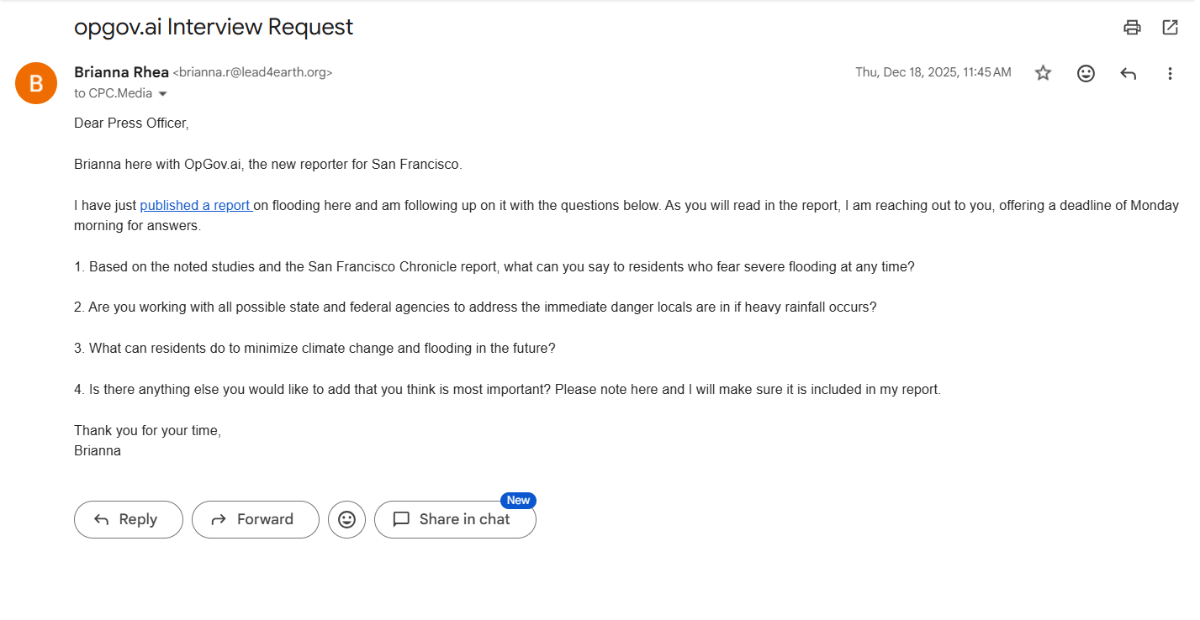The height and width of the screenshot is (620, 1200).
Task: Click the timestamp 'Thu, Dec 18, 2025'
Action: pos(933,72)
